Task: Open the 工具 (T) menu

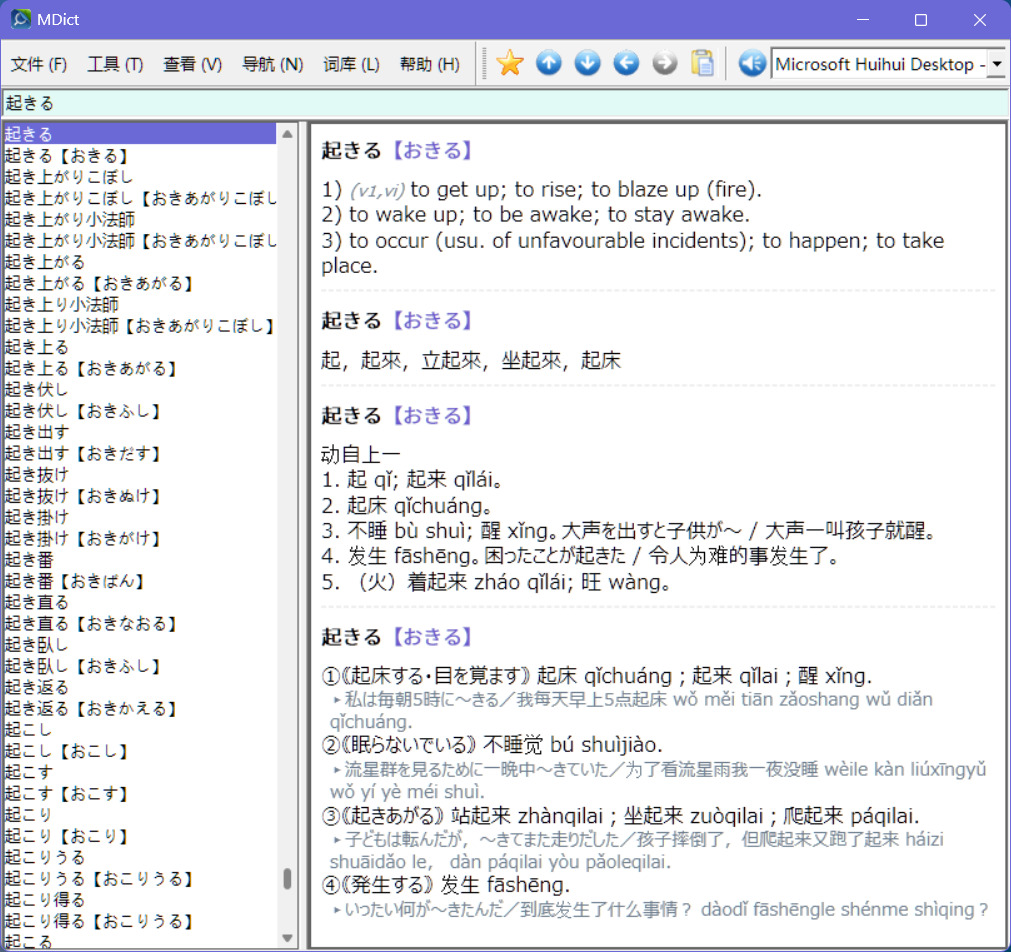Action: 115,64
